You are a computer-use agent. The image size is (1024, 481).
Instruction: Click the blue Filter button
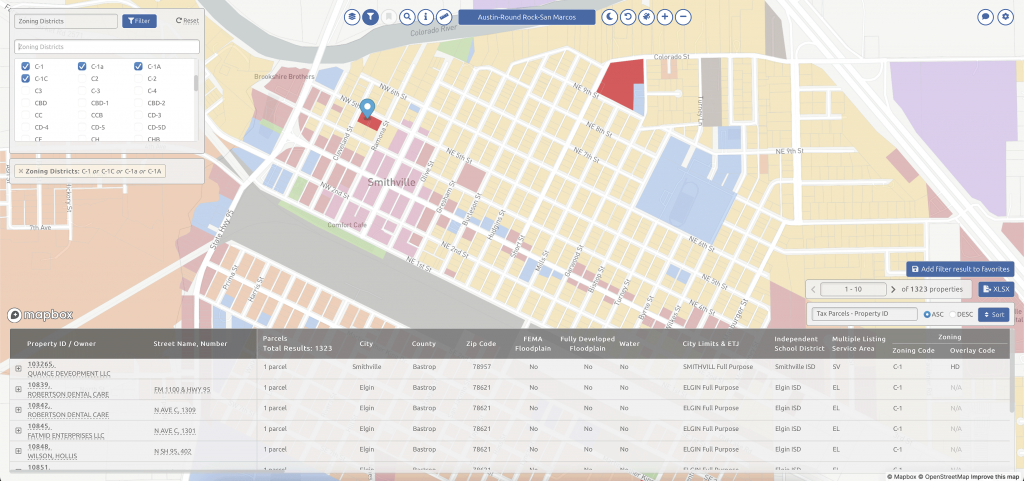pos(139,21)
